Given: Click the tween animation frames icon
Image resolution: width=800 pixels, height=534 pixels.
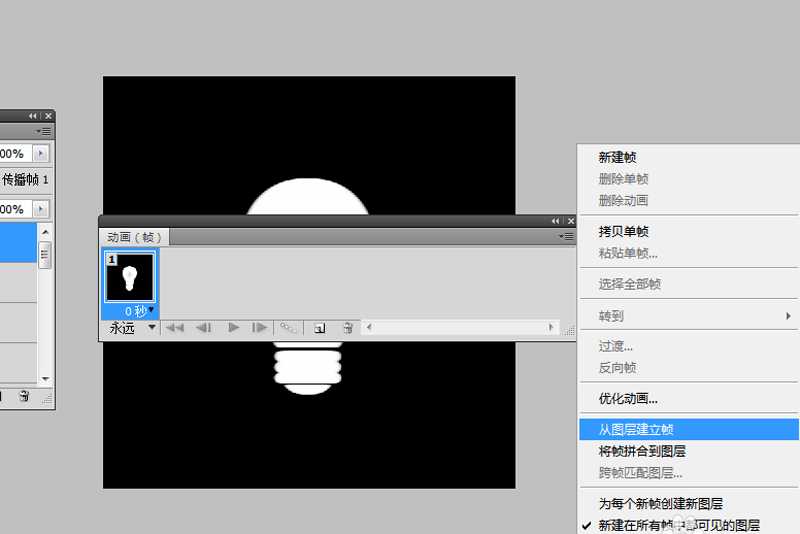Looking at the screenshot, I should click(288, 327).
